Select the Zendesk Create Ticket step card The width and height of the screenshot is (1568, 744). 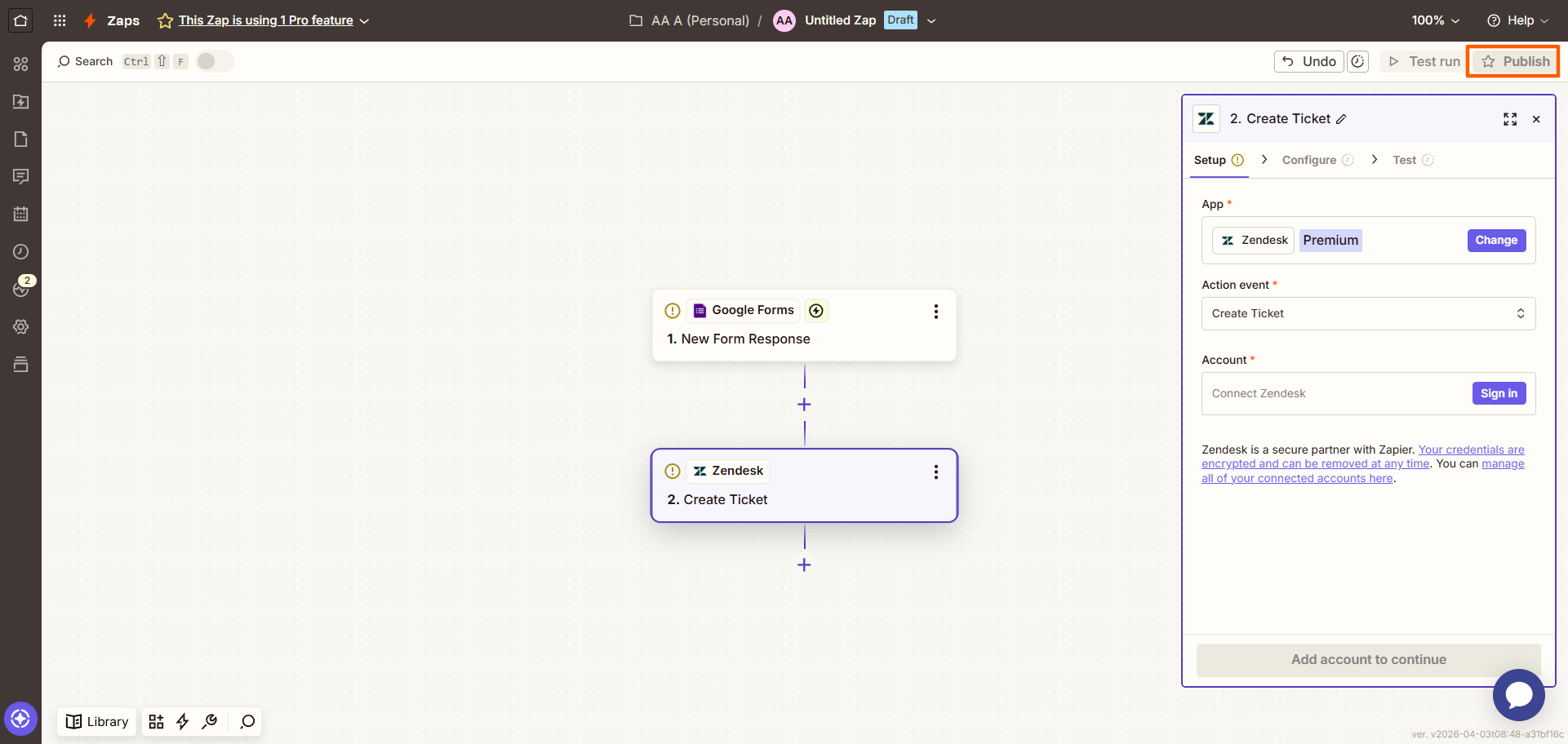[x=804, y=485]
